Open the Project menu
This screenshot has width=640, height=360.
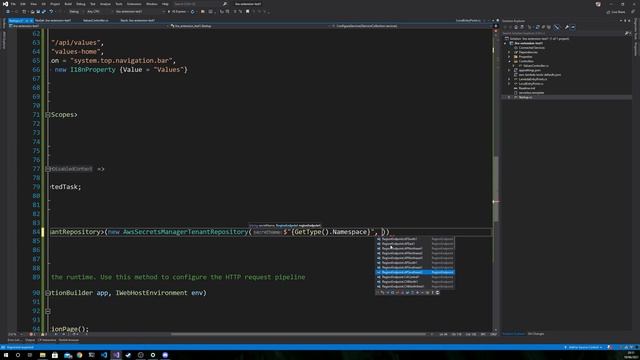[55, 4]
